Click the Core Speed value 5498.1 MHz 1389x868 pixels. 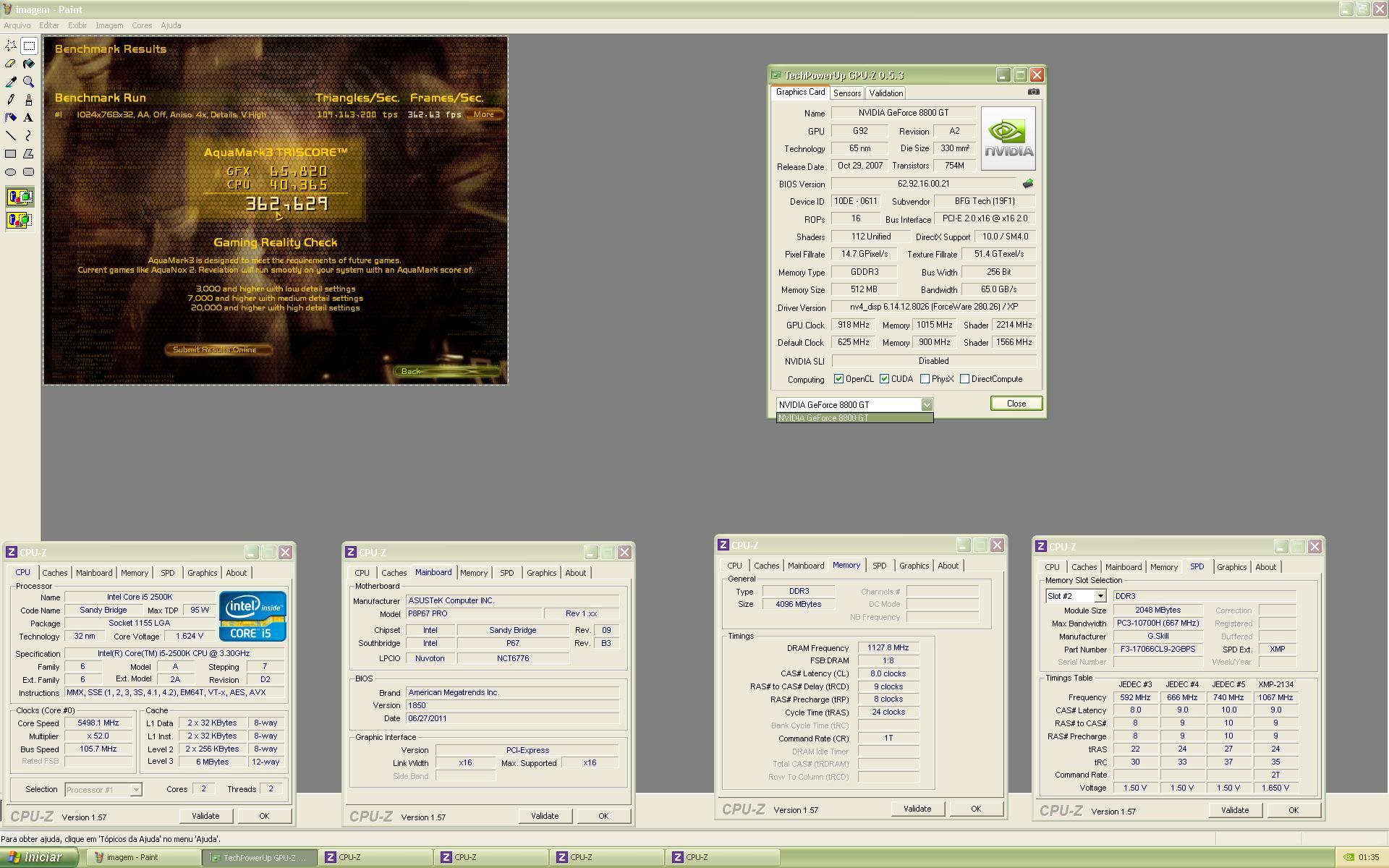(98, 723)
